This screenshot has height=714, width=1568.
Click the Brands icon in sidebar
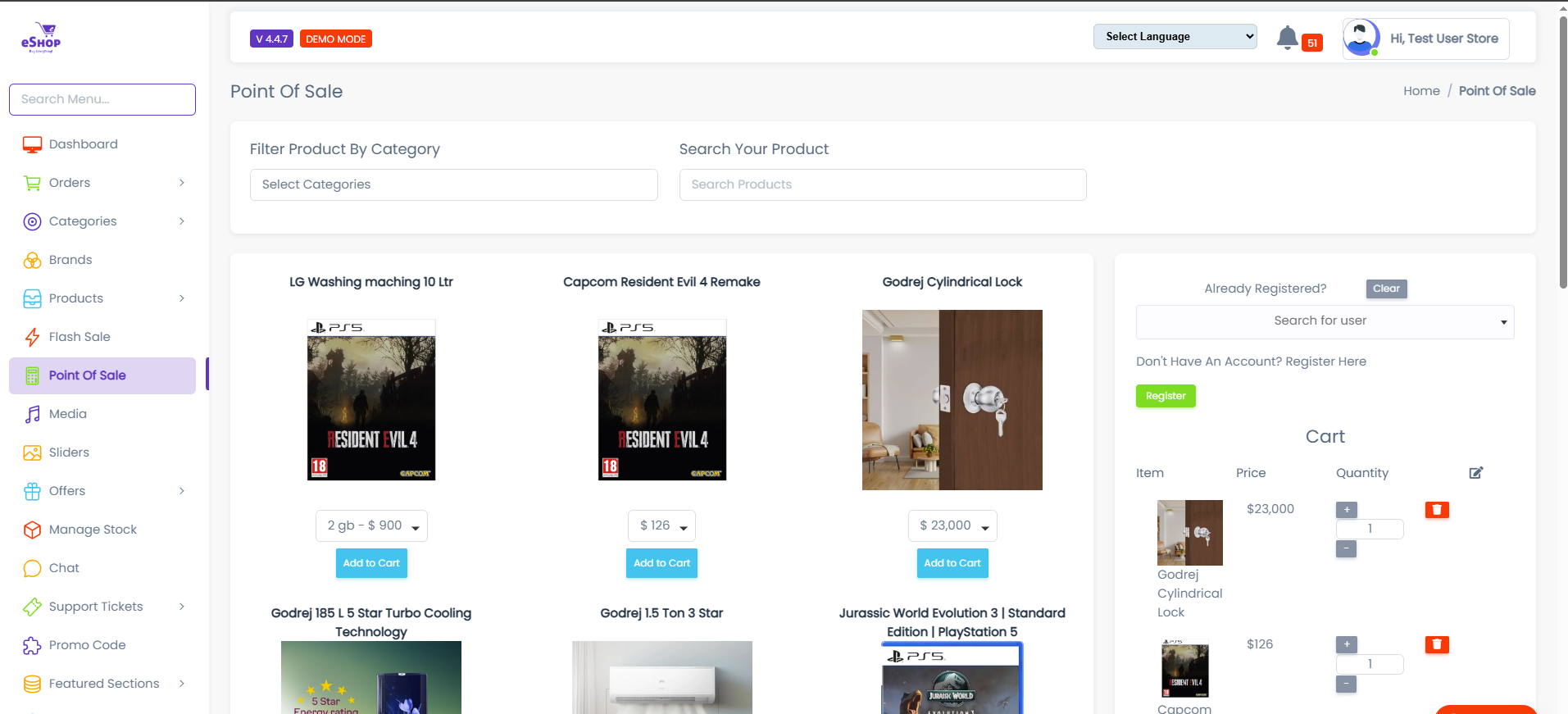(x=32, y=260)
